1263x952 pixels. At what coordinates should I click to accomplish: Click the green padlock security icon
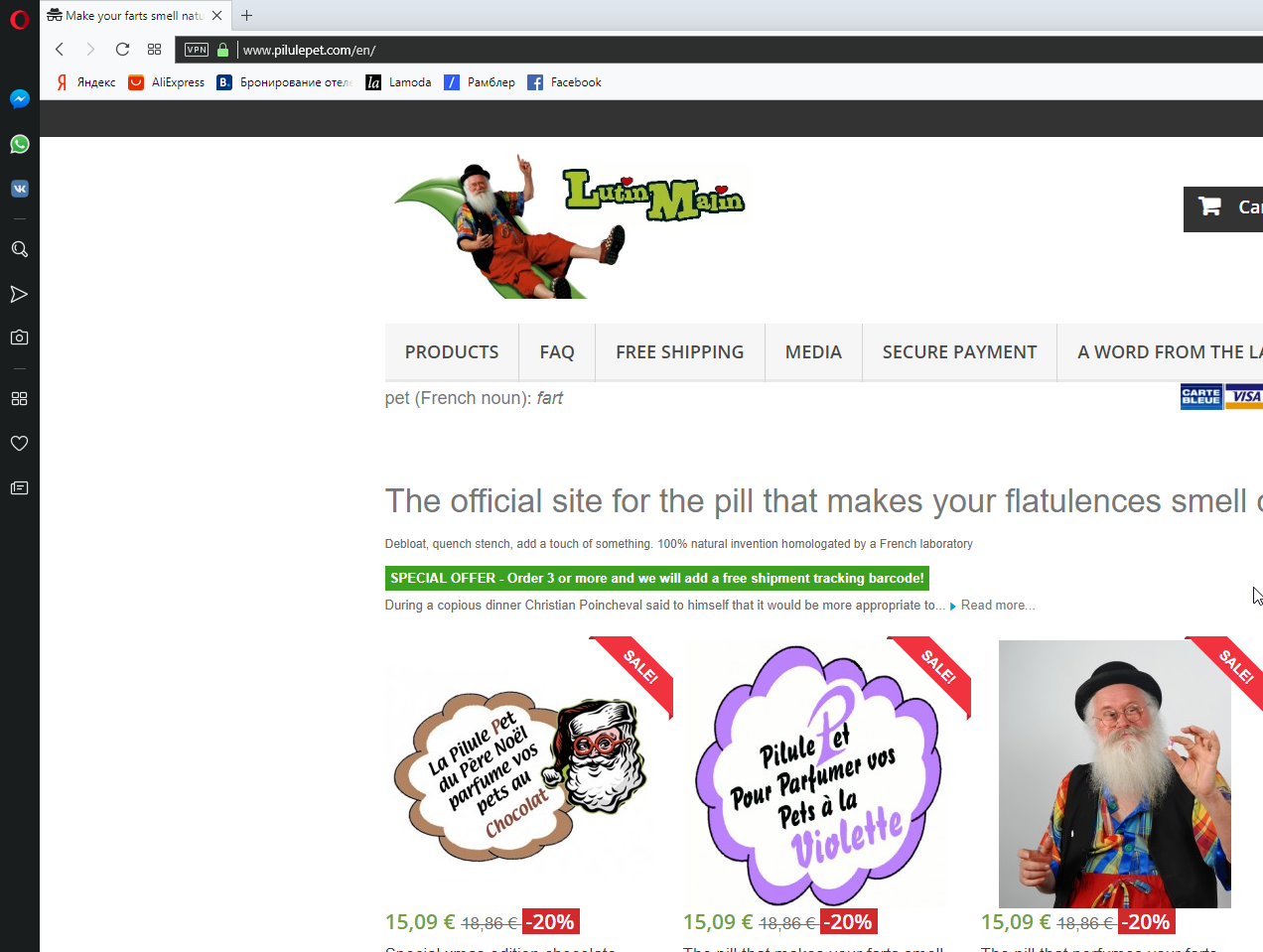[x=222, y=50]
